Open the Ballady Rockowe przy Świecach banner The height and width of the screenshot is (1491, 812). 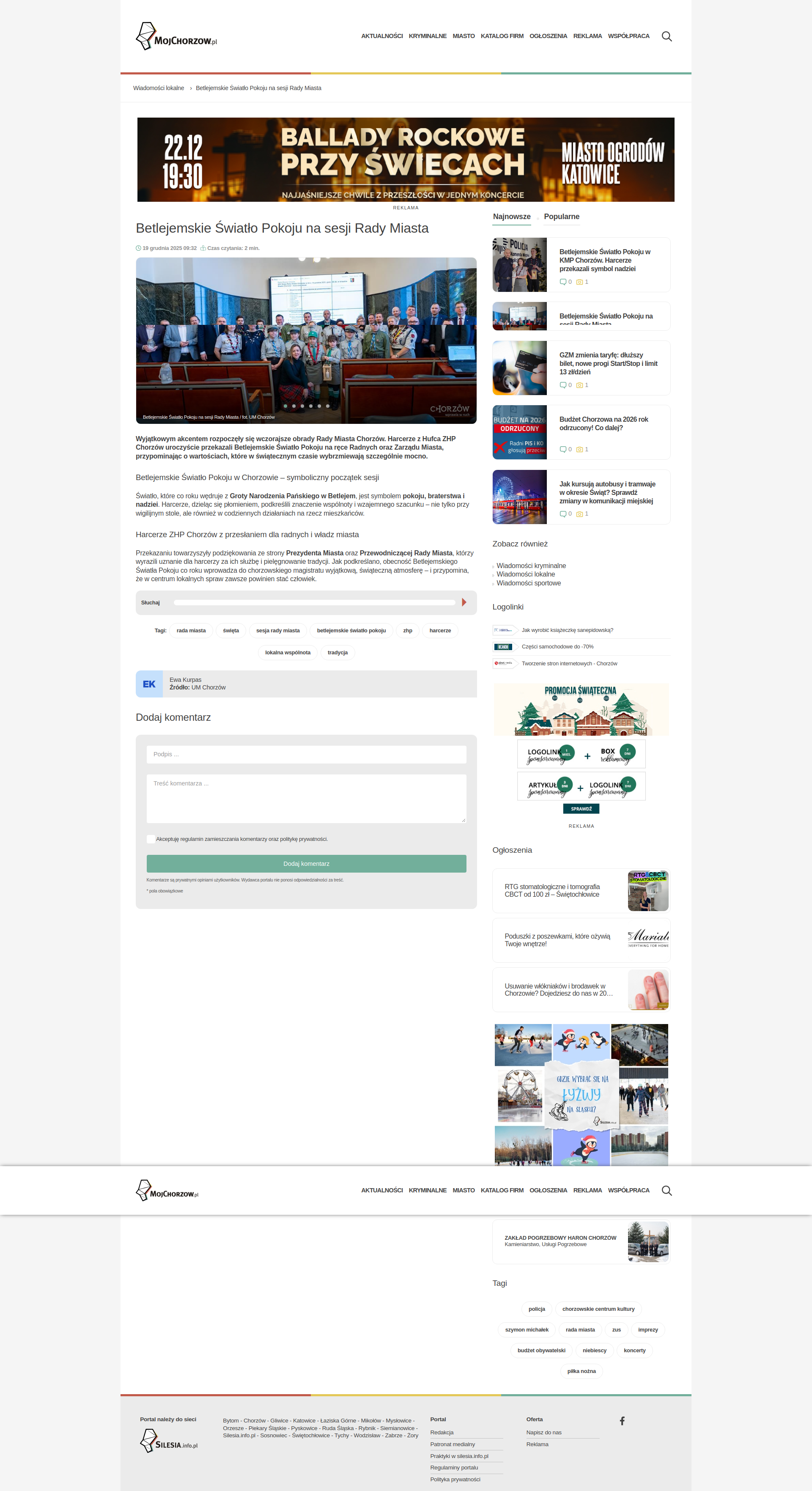coord(405,160)
